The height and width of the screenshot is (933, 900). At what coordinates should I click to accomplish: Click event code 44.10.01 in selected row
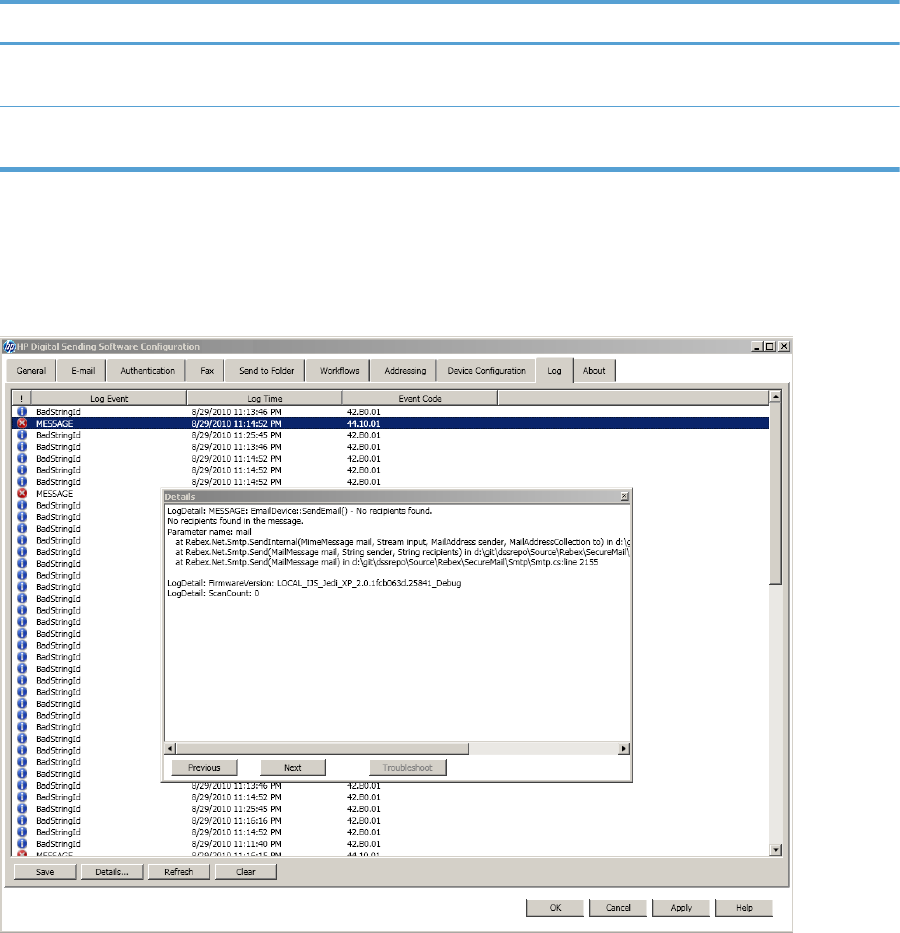[363, 424]
